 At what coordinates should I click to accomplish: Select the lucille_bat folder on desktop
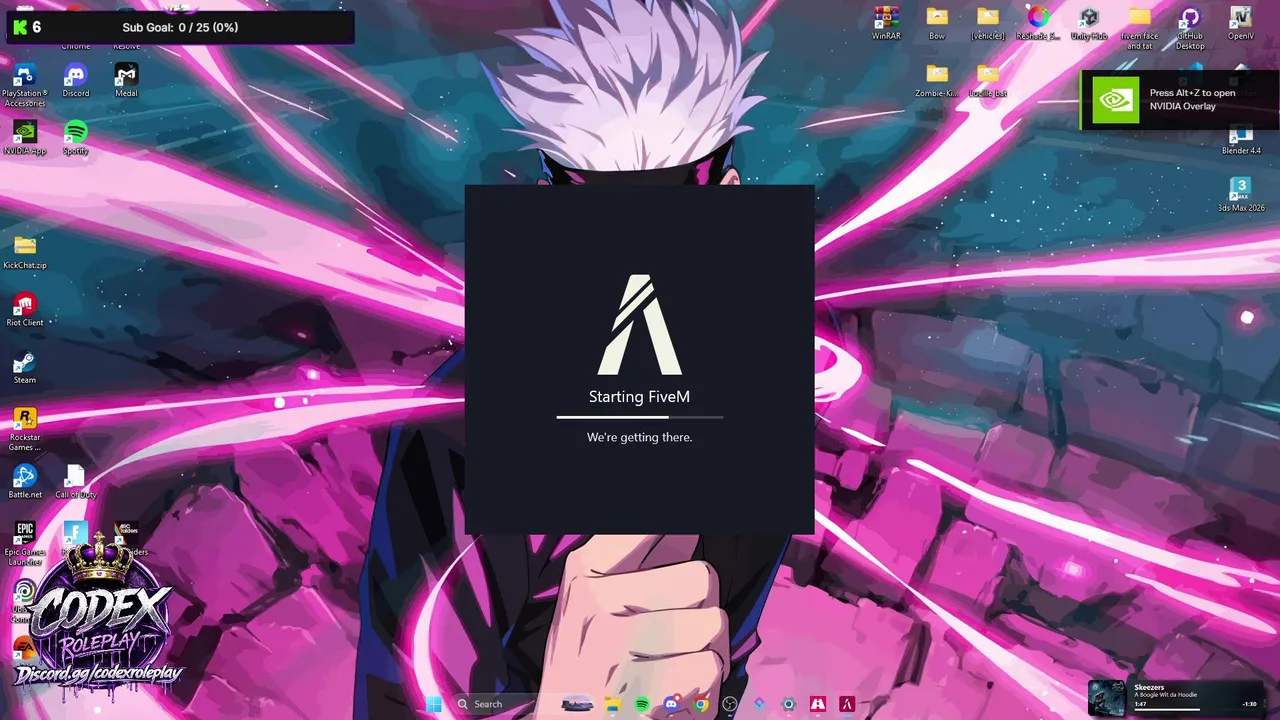(x=988, y=81)
